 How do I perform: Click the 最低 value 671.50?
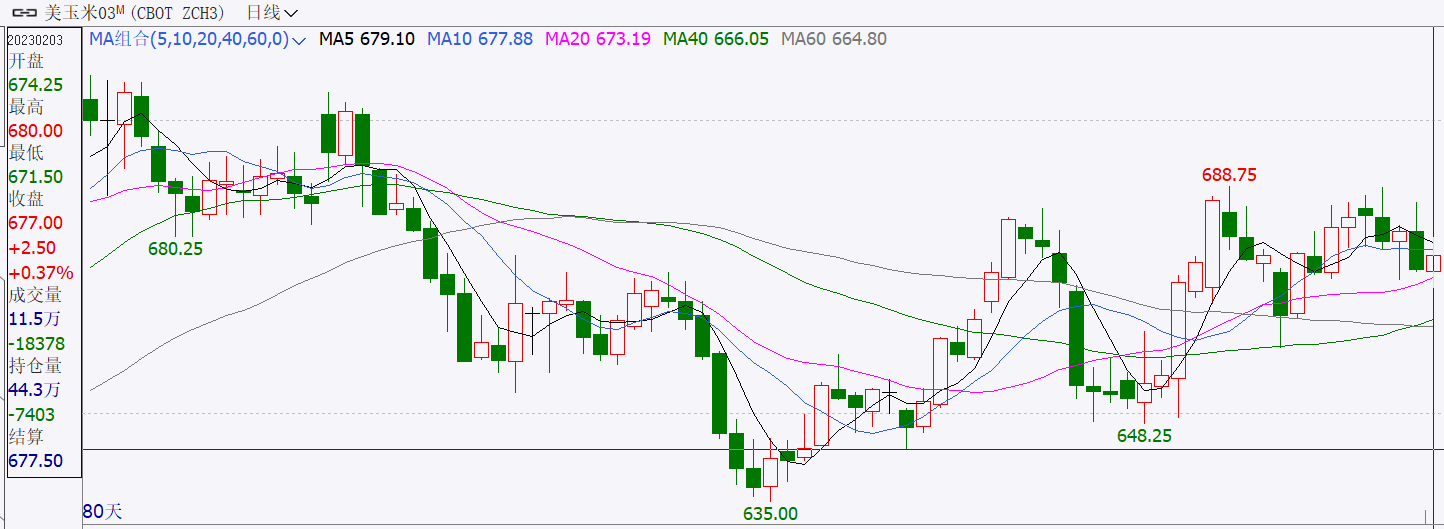click(35, 177)
